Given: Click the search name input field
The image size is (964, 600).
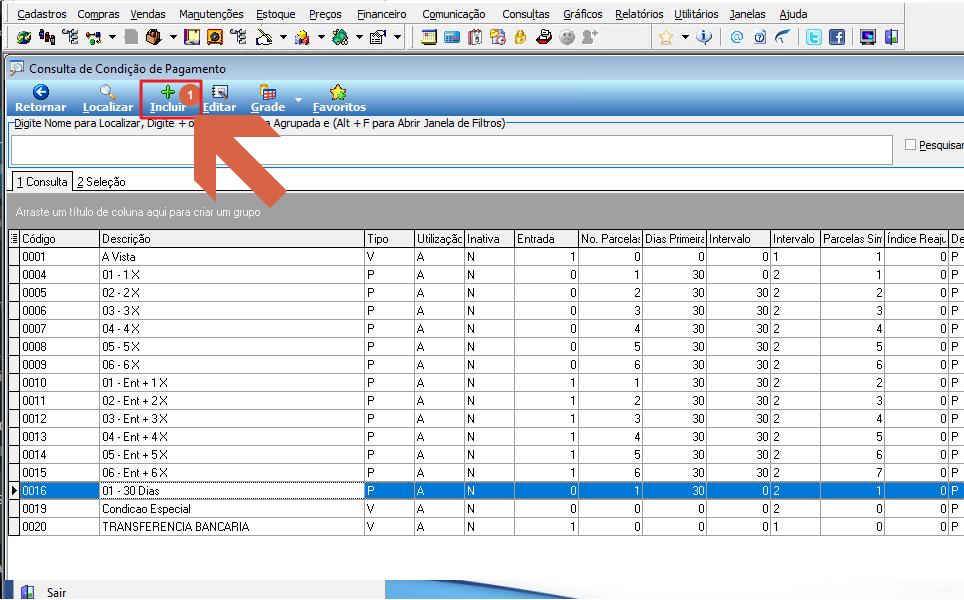Looking at the screenshot, I should (452, 150).
